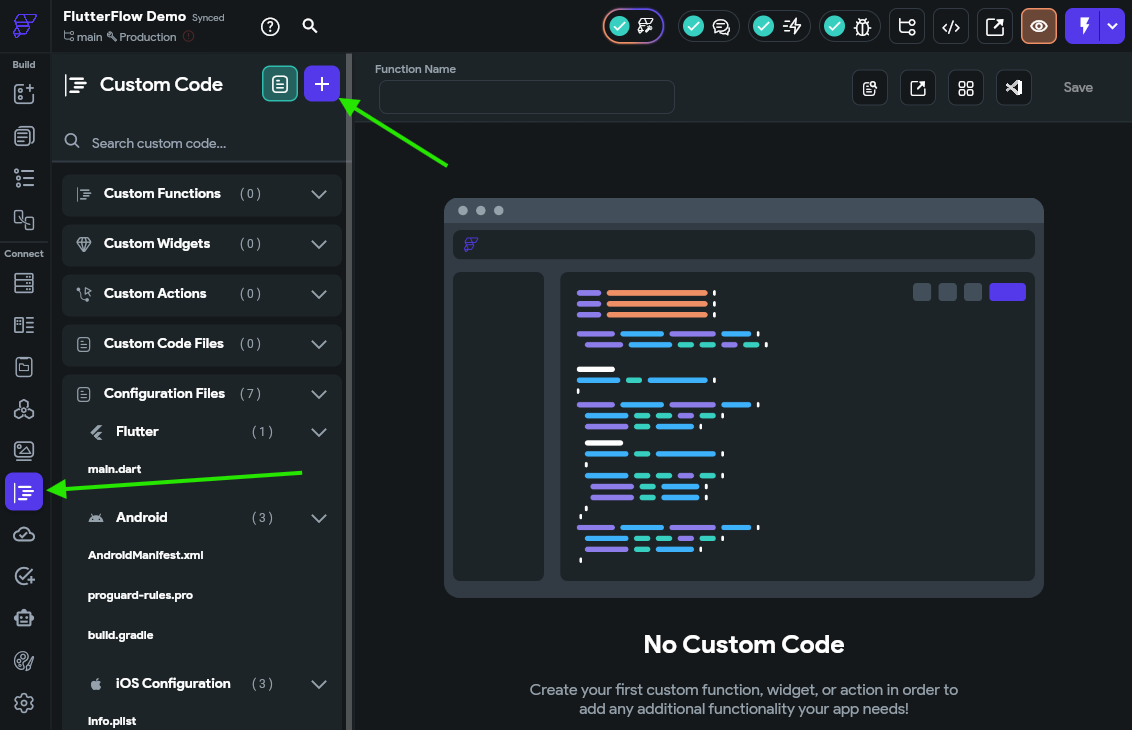
Task: Open Info.plist file
Action: (112, 721)
